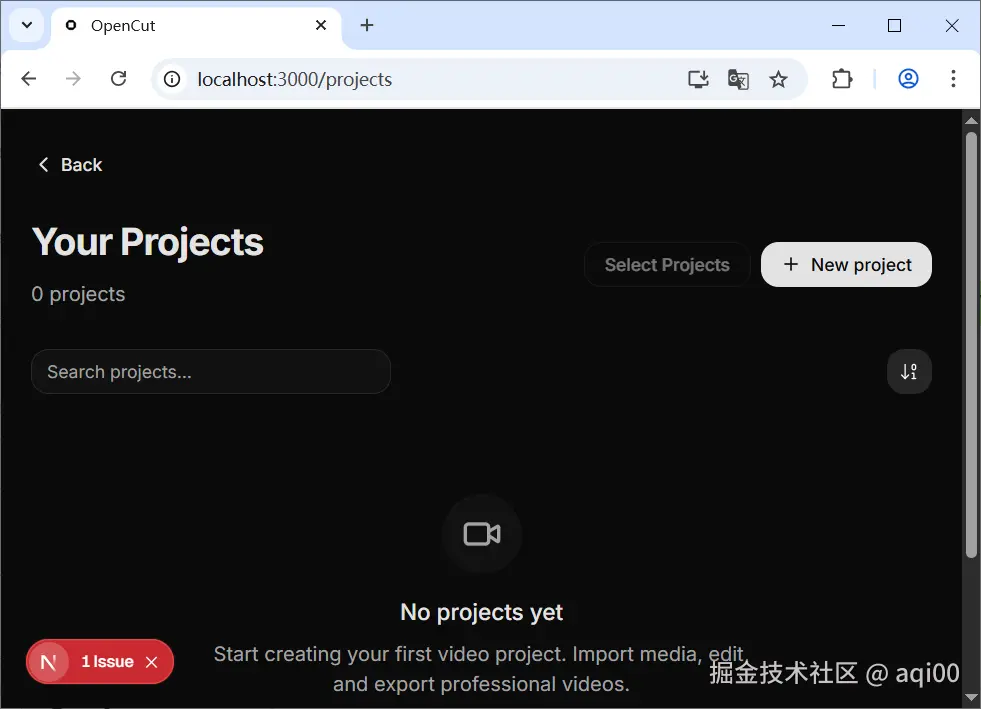The width and height of the screenshot is (981, 709).
Task: Click the Select Projects button
Action: 666,264
